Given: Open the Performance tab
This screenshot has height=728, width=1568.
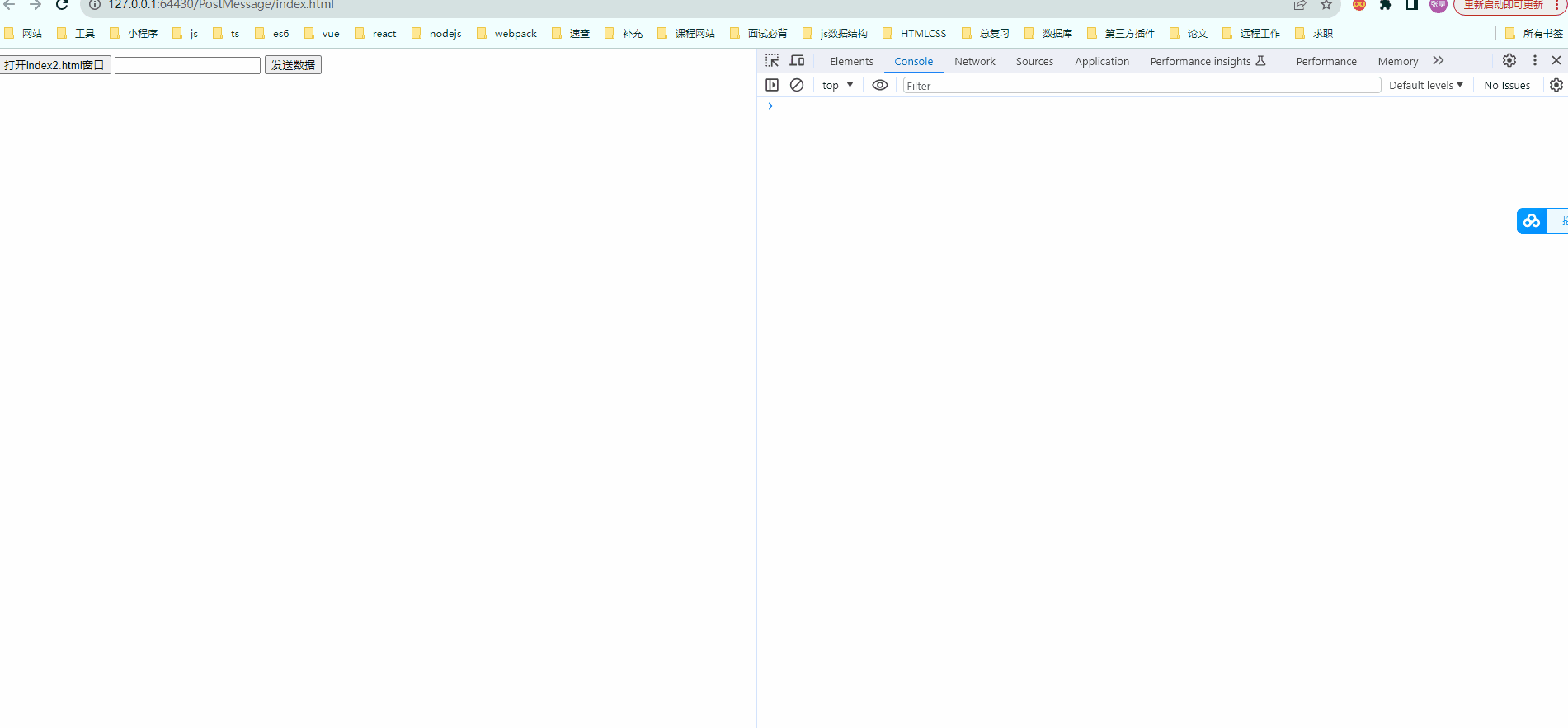Looking at the screenshot, I should point(1326,62).
